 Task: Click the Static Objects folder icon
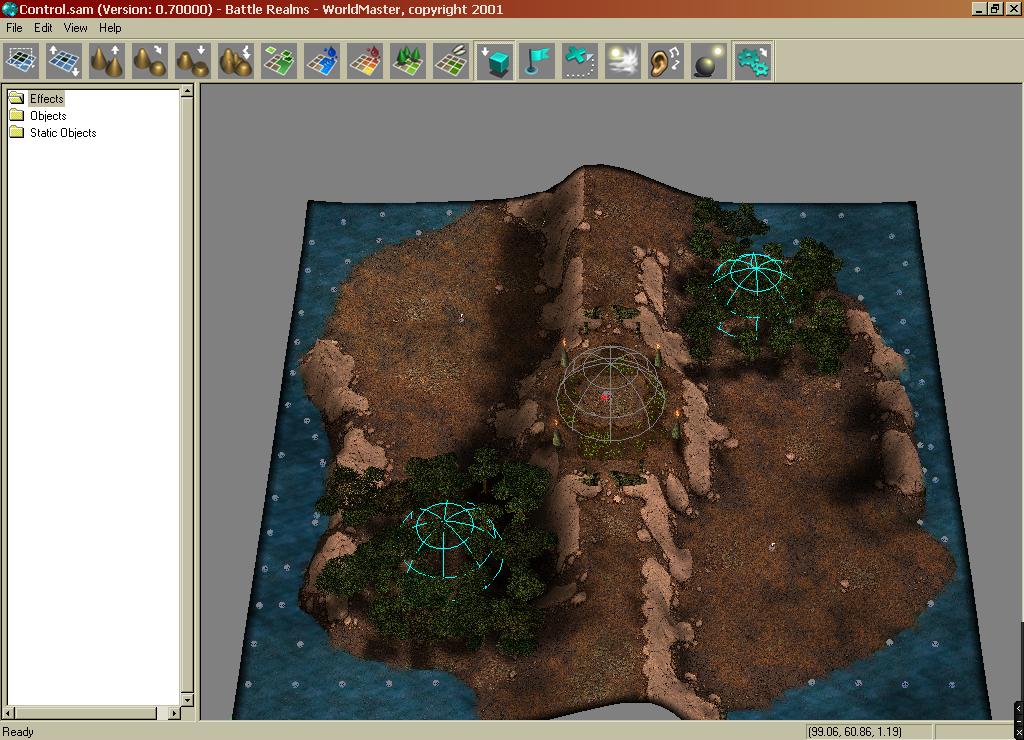(x=17, y=133)
